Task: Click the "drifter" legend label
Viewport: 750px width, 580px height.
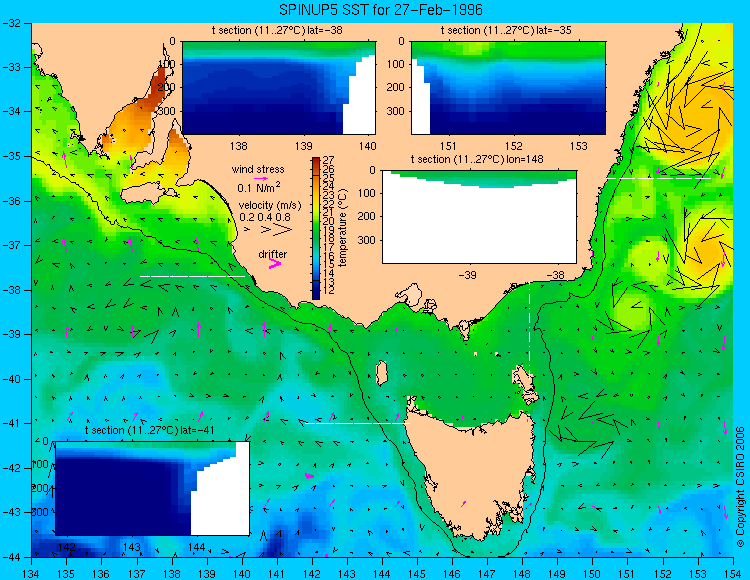Action: [x=273, y=254]
